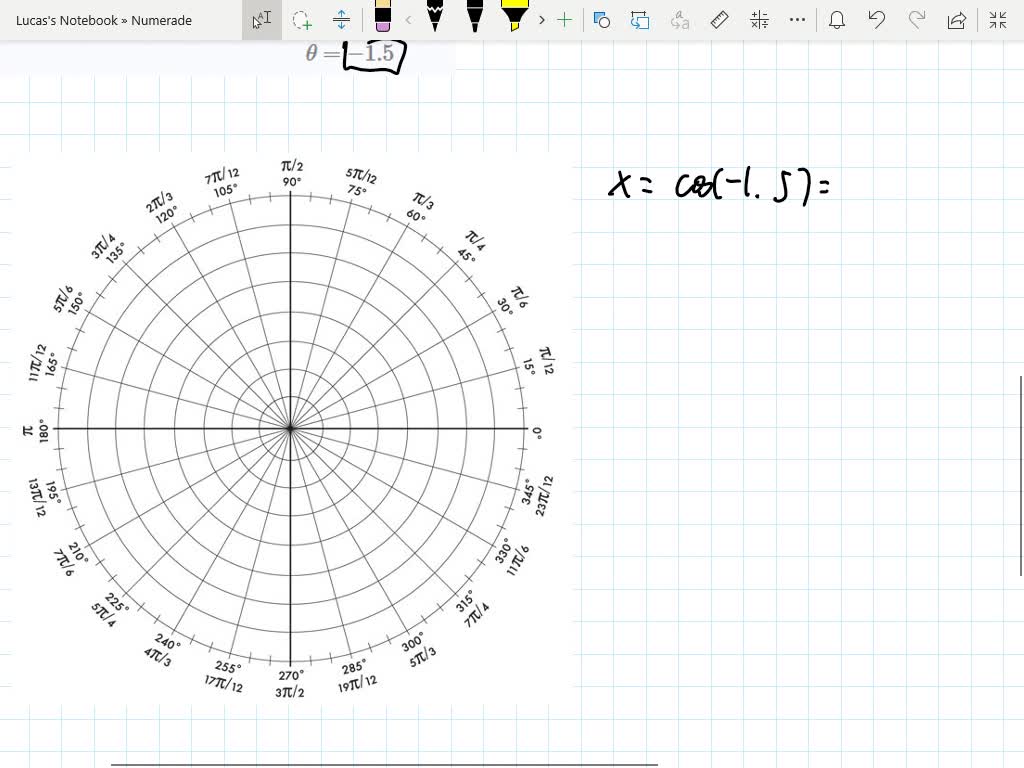Open the ellipsis overflow menu
Image resolution: width=1024 pixels, height=768 pixels.
795,20
